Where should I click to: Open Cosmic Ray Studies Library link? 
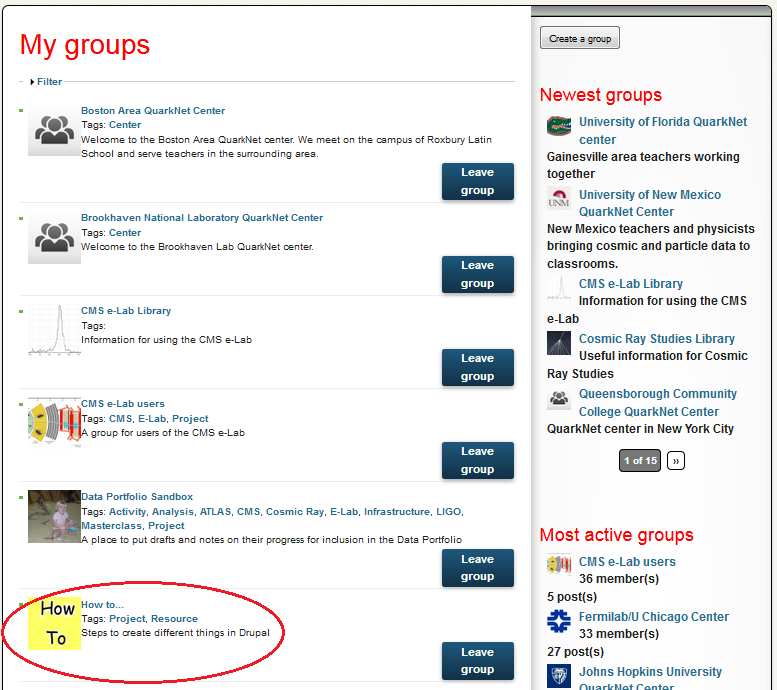click(657, 339)
